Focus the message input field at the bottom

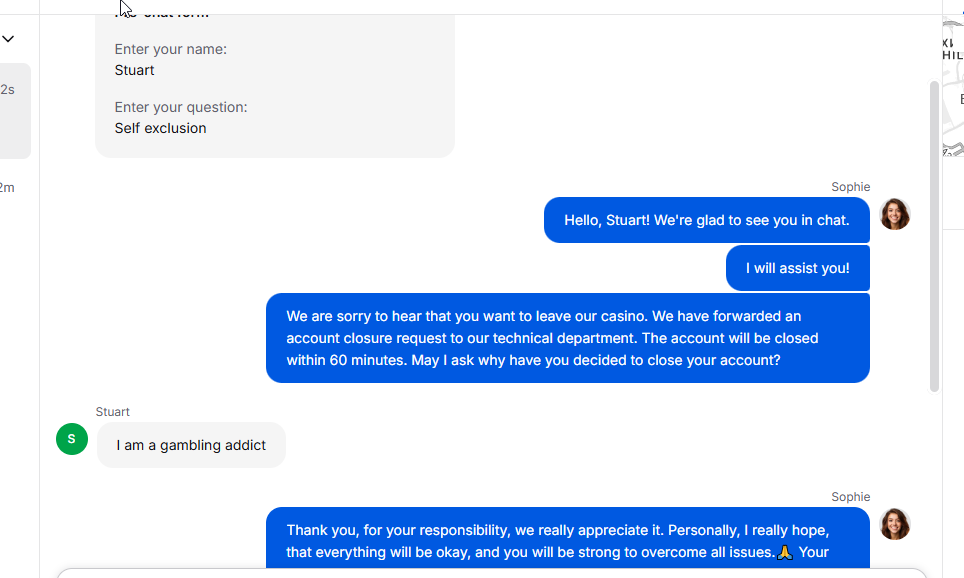click(x=492, y=574)
